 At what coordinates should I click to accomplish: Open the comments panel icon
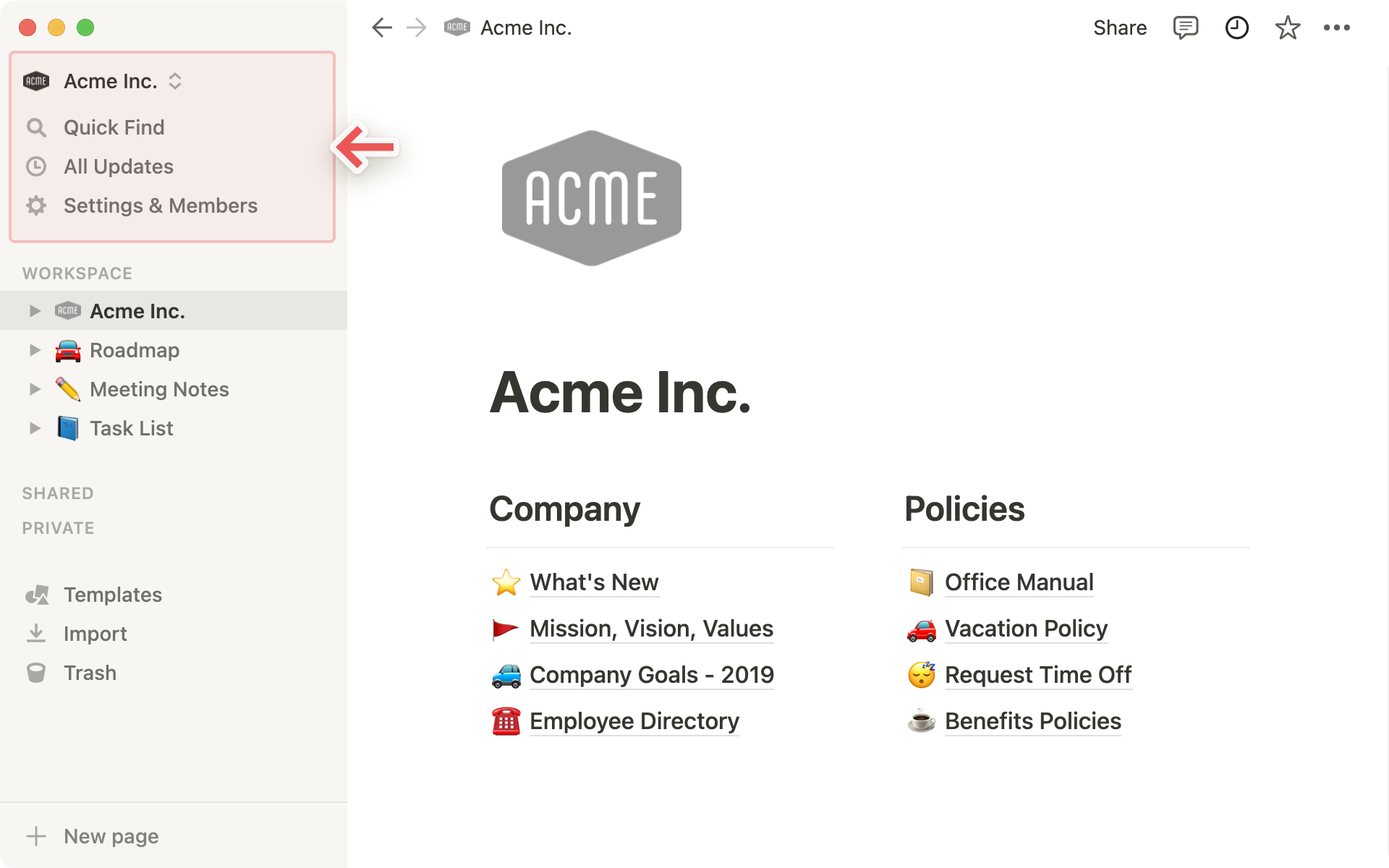click(x=1186, y=28)
